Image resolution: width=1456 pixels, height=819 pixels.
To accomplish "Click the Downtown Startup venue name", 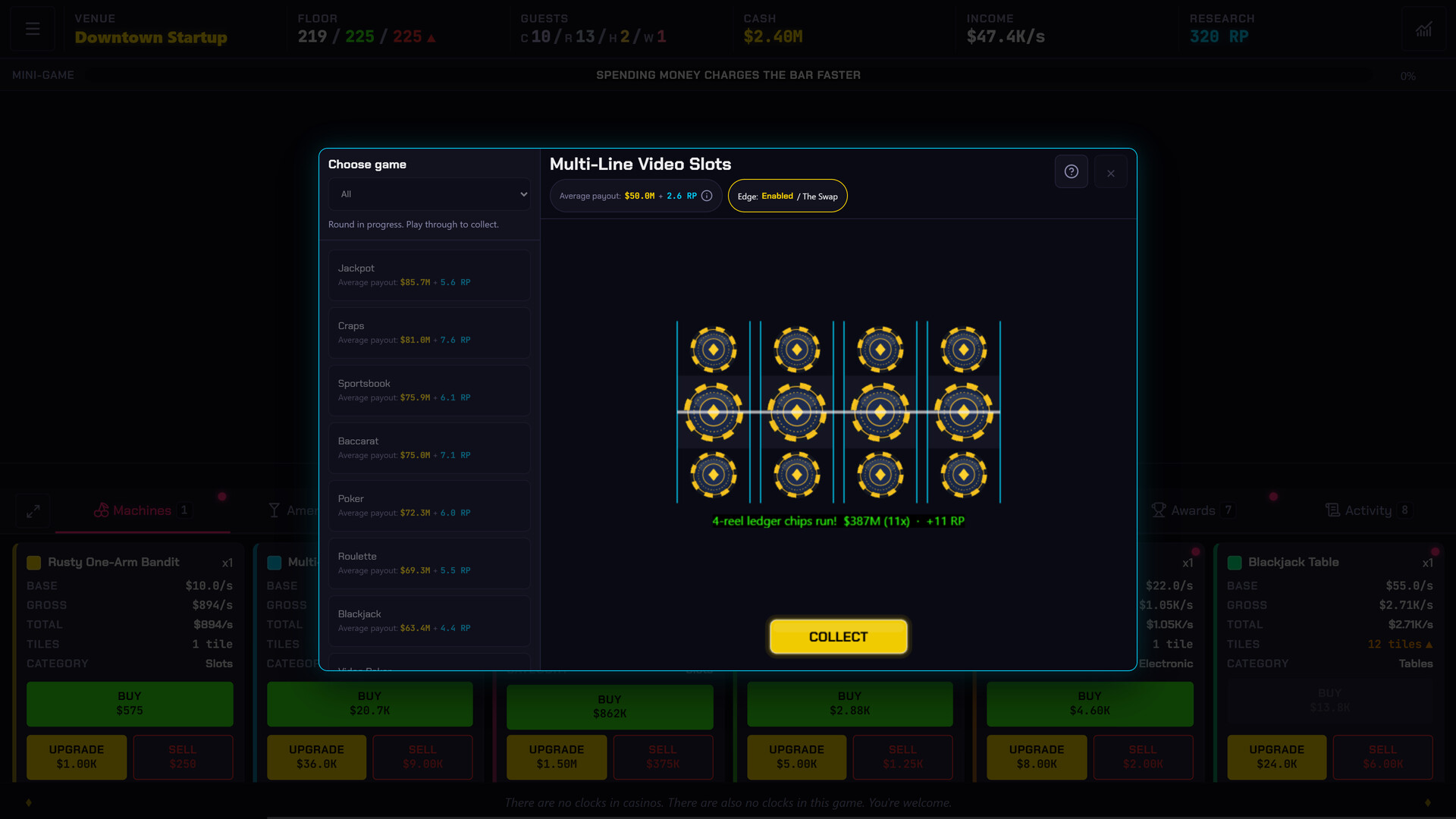I will [x=151, y=37].
